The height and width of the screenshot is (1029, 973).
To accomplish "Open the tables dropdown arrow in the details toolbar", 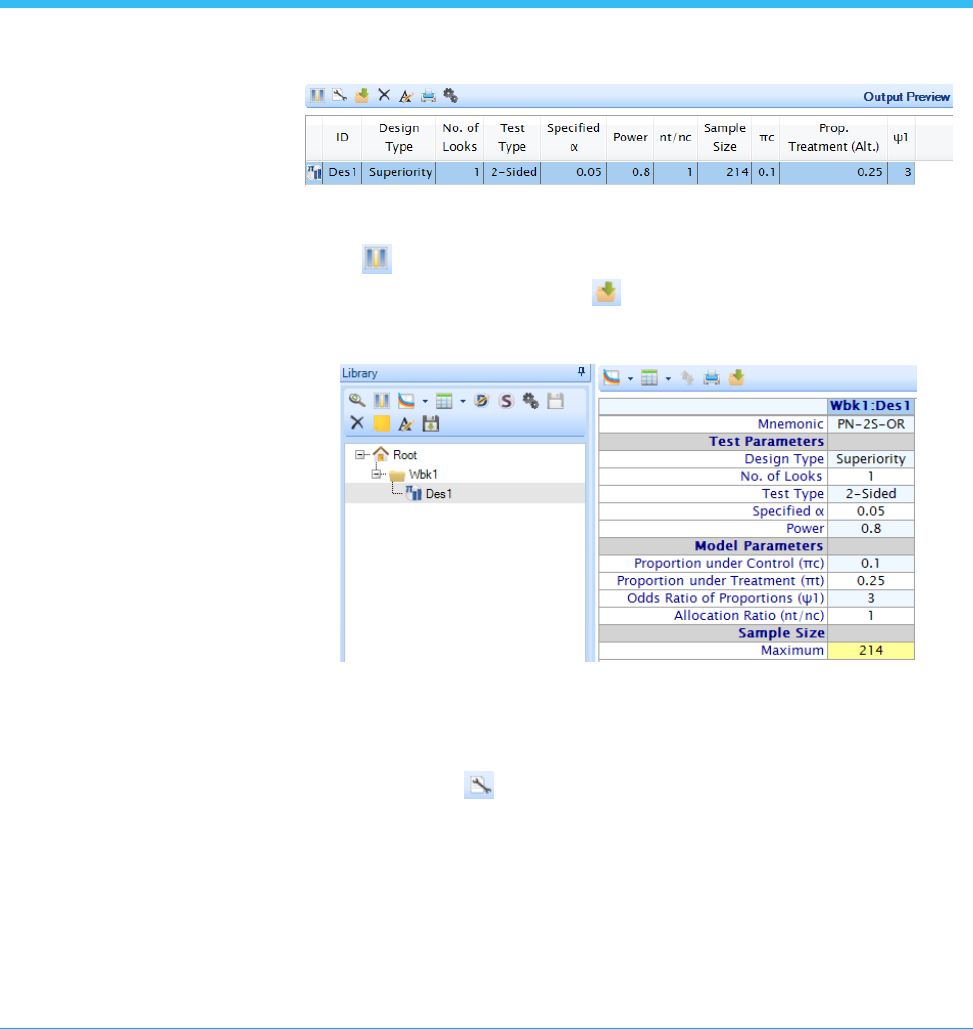I will coord(668,378).
